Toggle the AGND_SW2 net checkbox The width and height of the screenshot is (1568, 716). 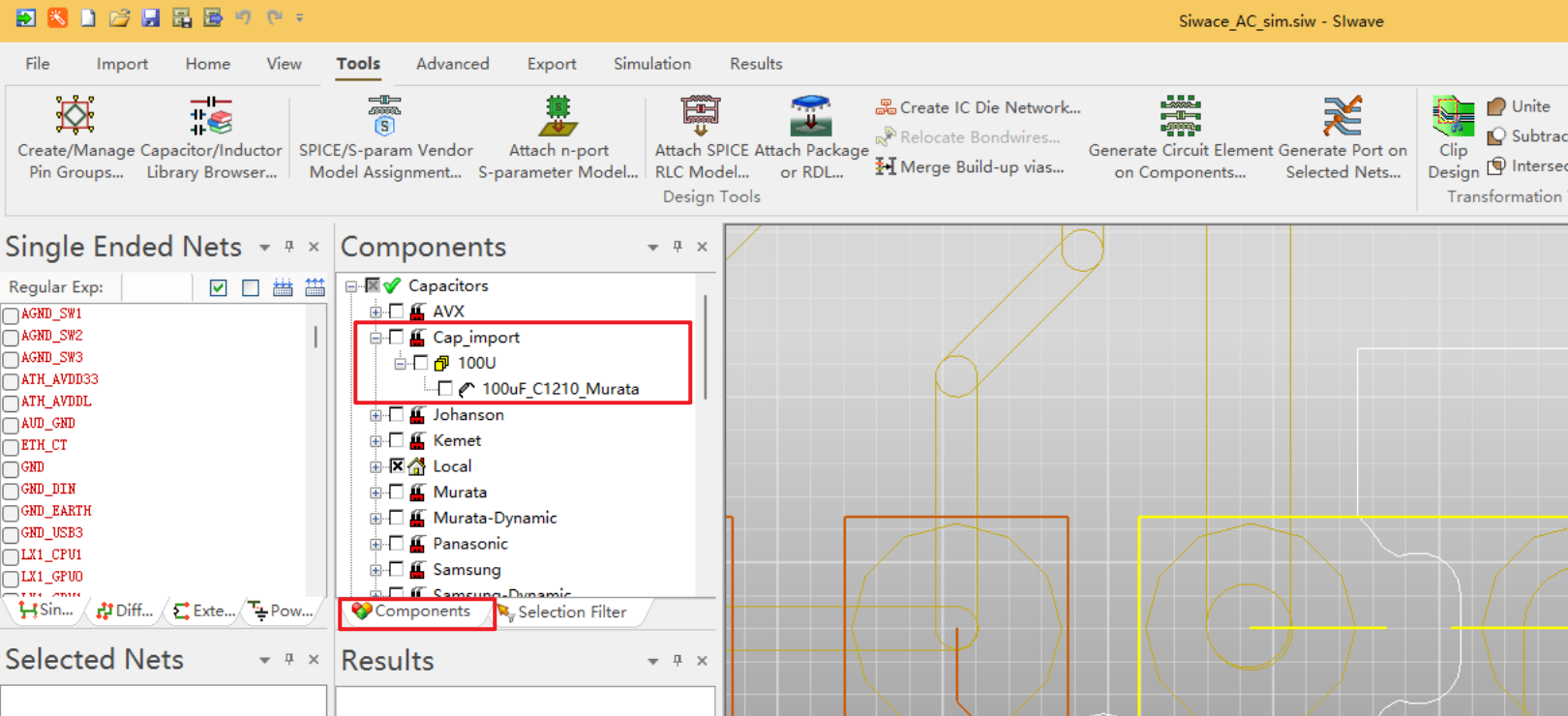[x=11, y=338]
